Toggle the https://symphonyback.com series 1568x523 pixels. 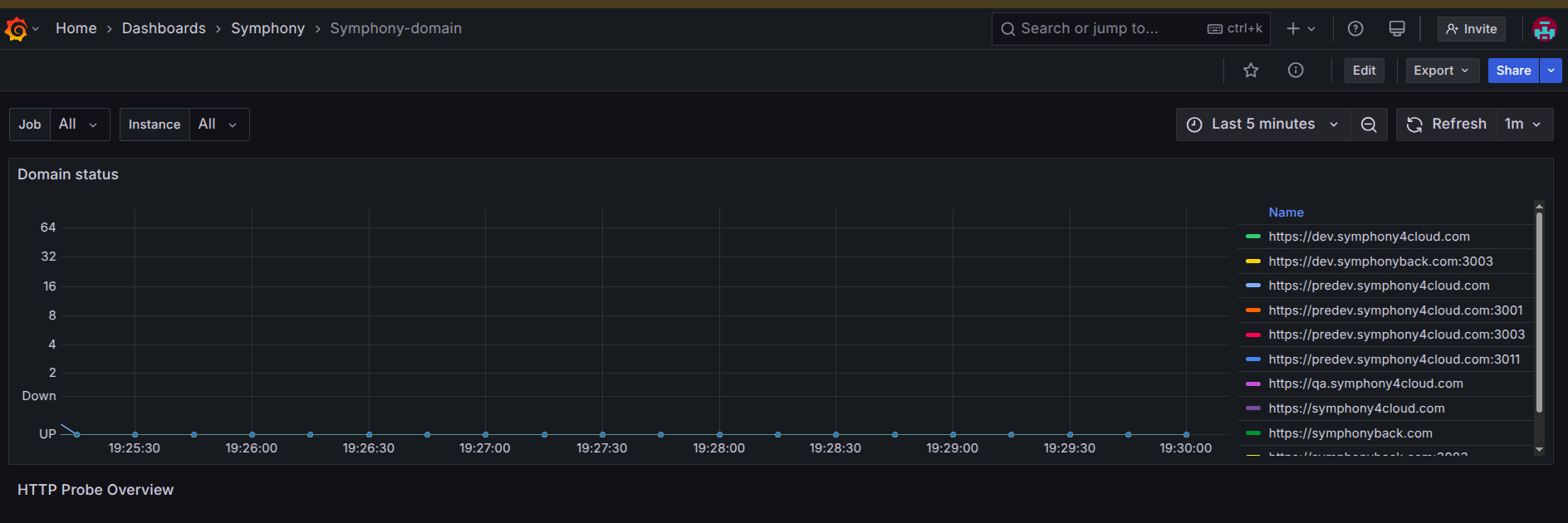(1350, 433)
